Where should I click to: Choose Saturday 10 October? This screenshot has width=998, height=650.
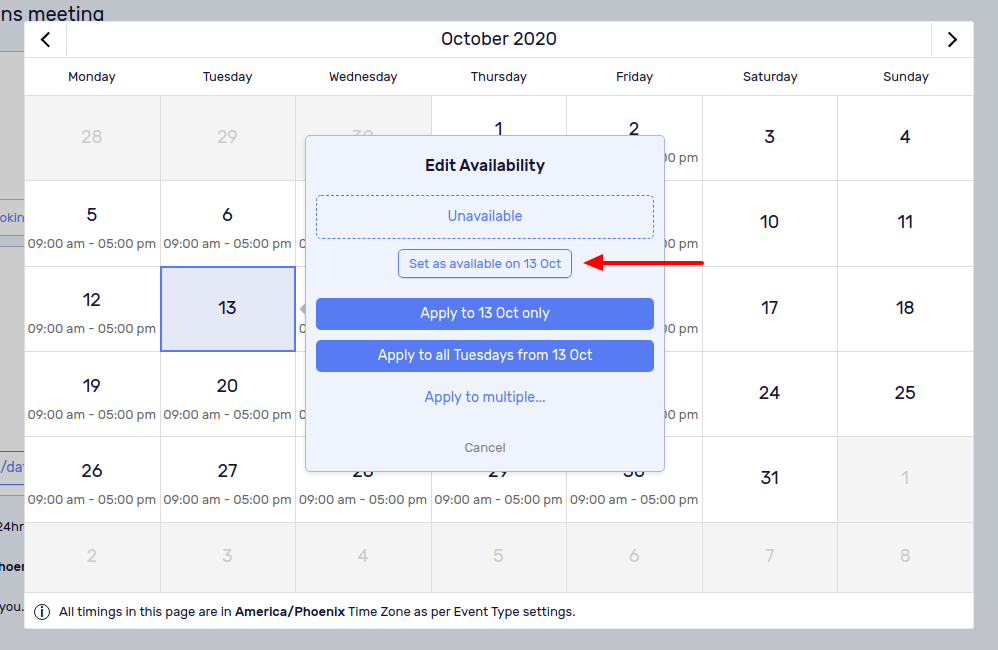coord(770,223)
